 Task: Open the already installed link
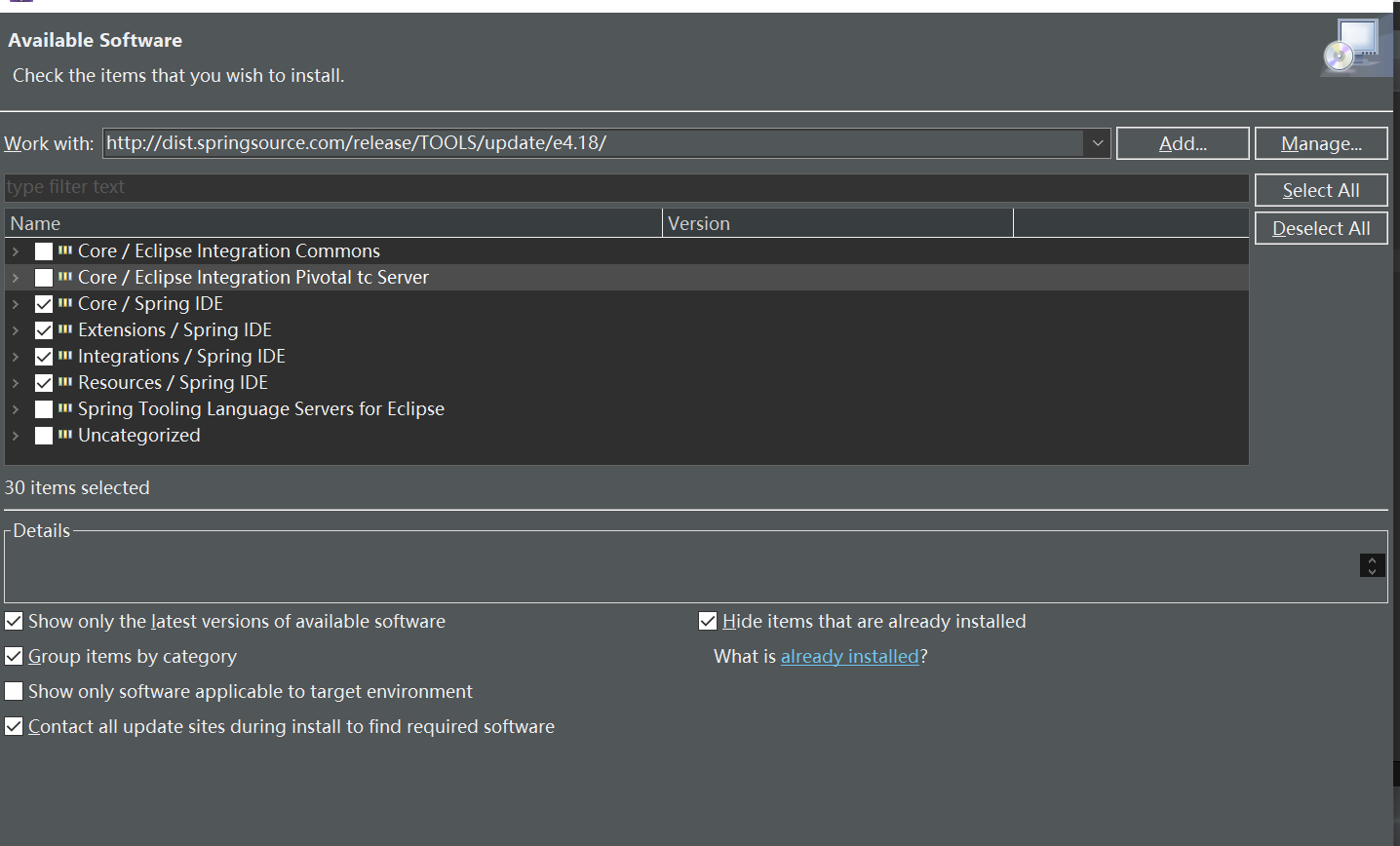850,656
